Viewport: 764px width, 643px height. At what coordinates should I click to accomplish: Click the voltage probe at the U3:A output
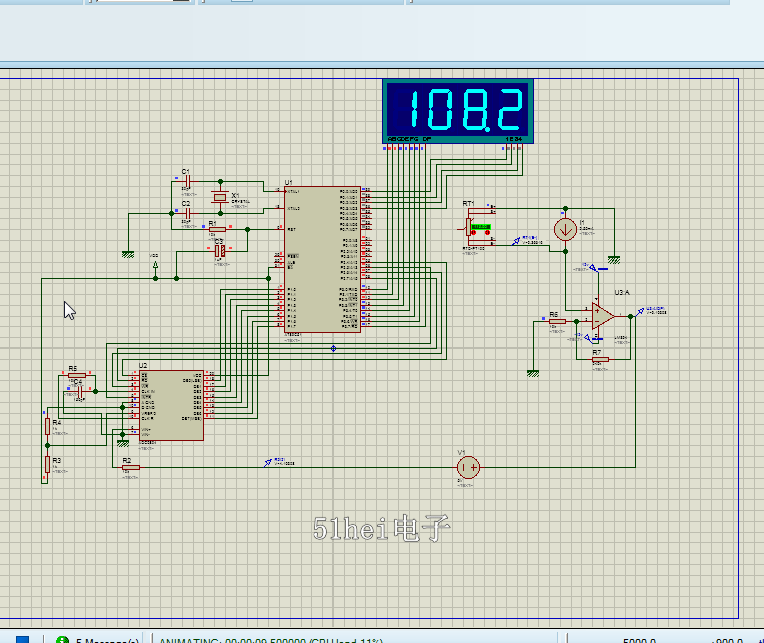click(640, 312)
